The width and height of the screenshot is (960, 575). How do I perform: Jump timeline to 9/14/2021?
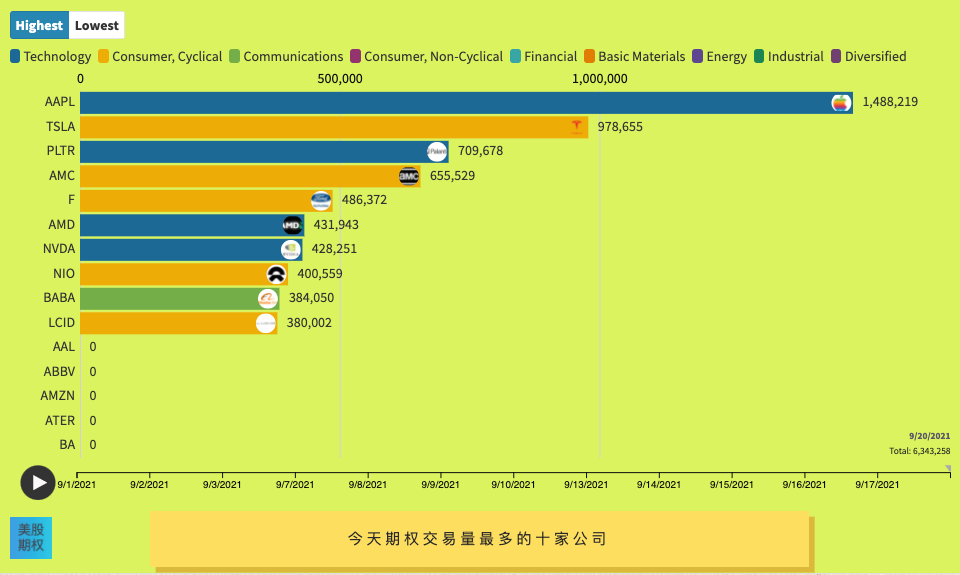pyautogui.click(x=659, y=484)
